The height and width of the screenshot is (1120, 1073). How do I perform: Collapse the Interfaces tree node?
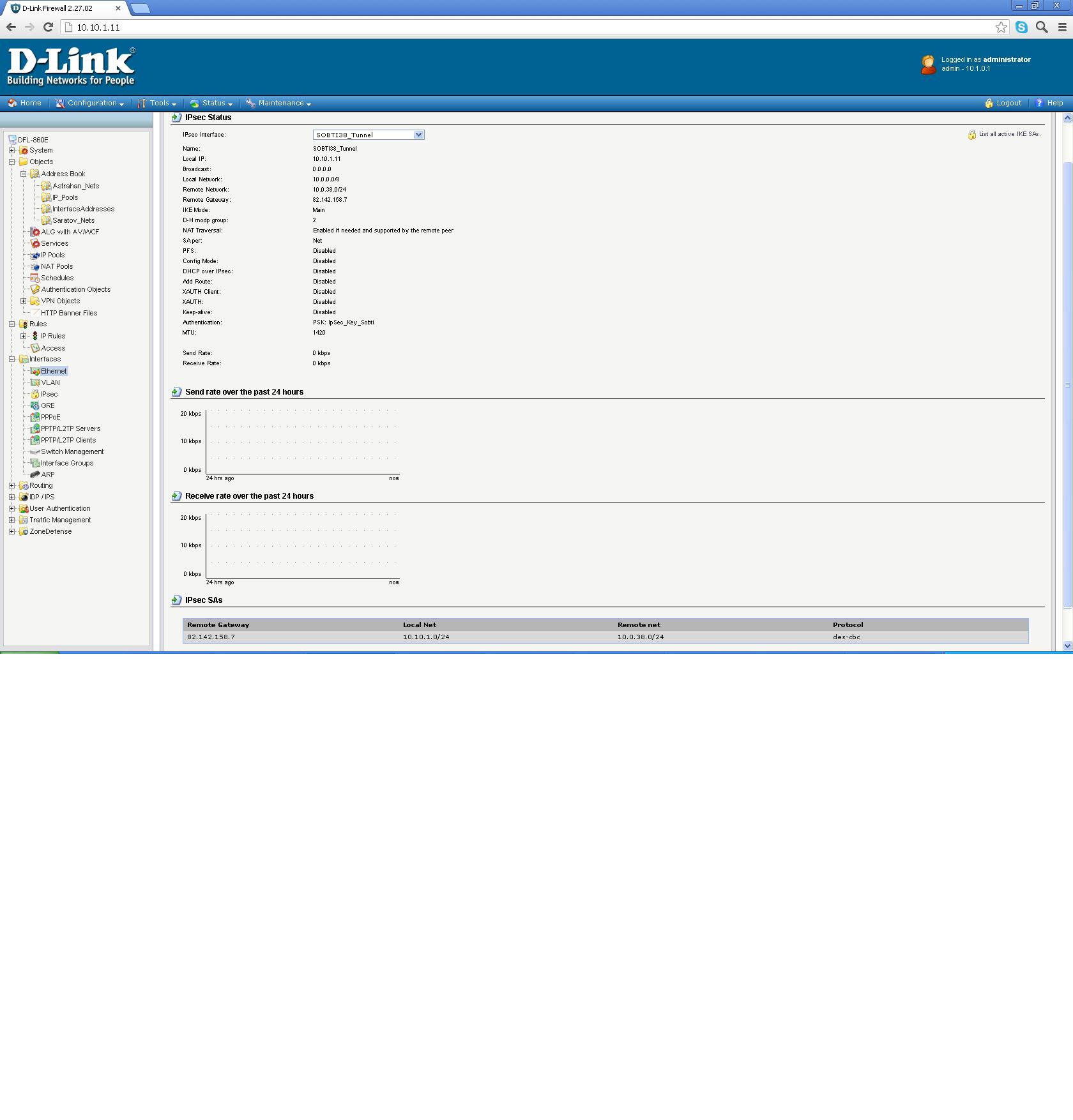click(11, 359)
